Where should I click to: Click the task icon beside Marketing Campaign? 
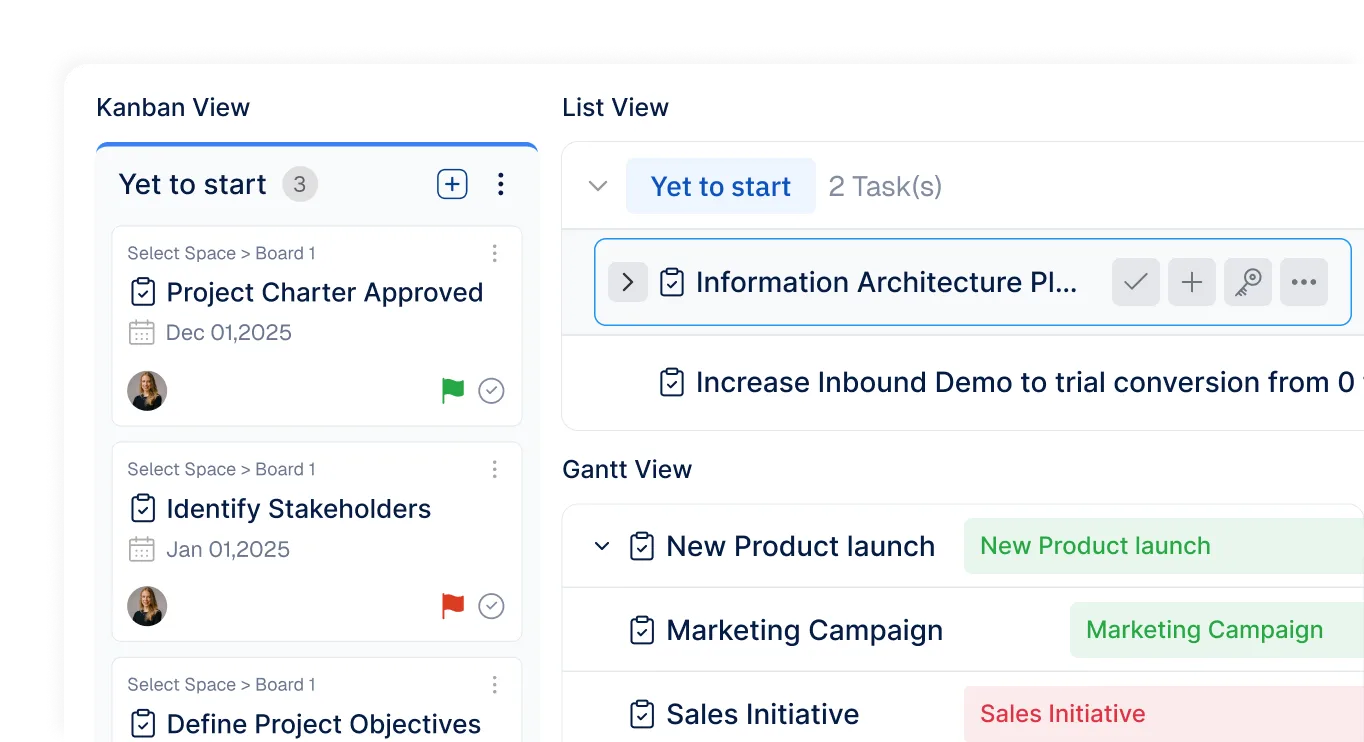pos(642,630)
